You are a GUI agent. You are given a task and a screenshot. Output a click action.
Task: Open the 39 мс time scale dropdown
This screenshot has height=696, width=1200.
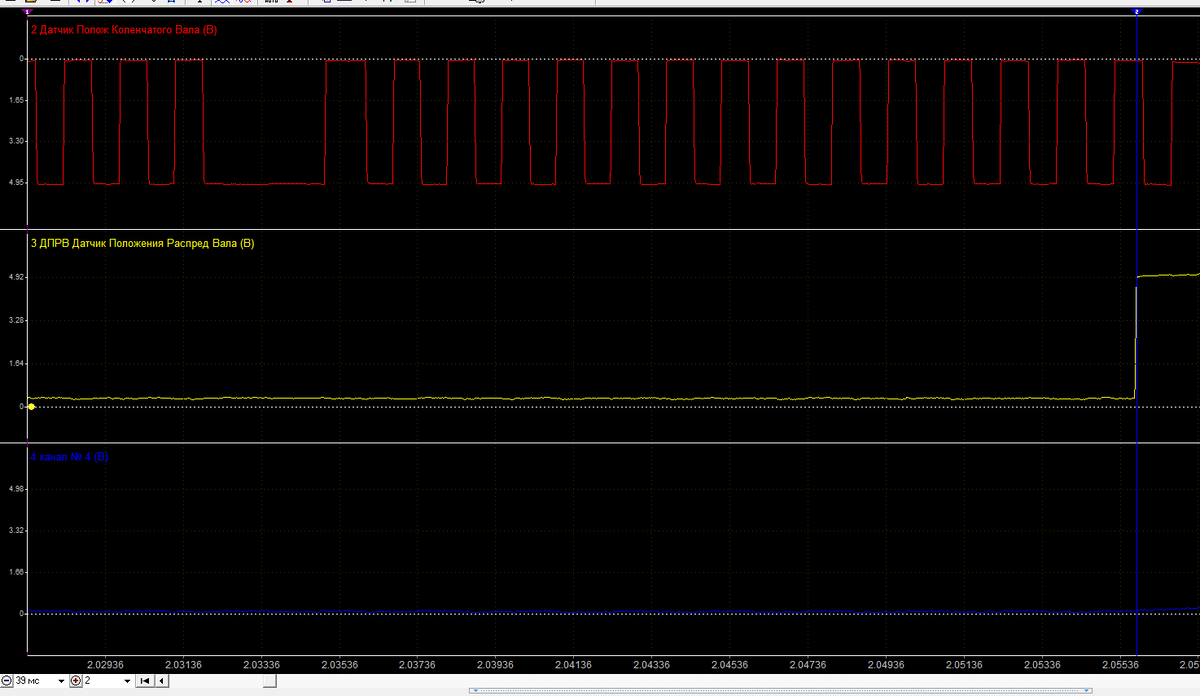point(63,681)
